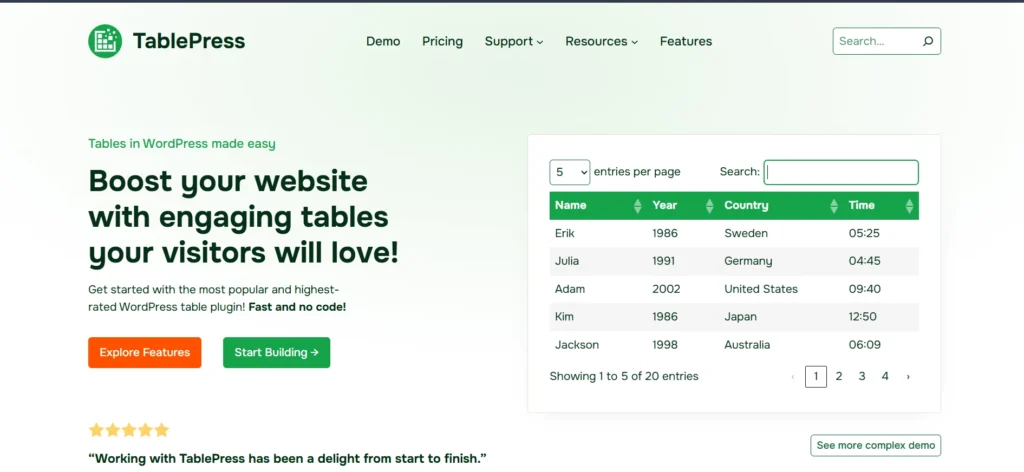Open the entries per page dropdown
Viewport: 1024px width, 472px height.
[569, 172]
